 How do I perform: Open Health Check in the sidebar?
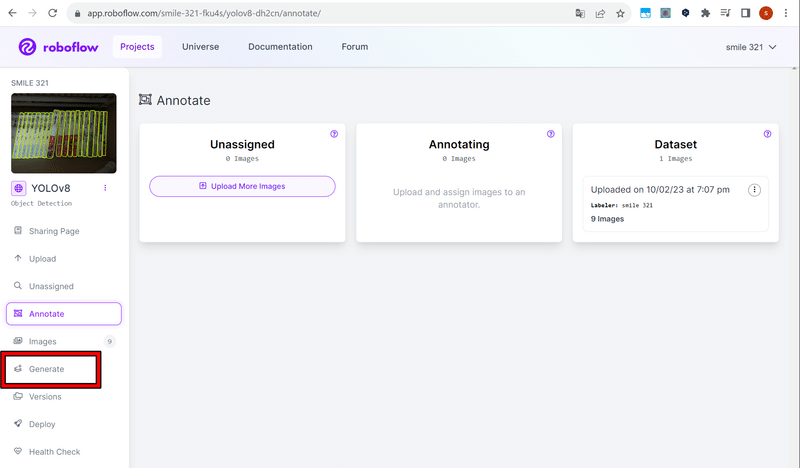(64, 452)
